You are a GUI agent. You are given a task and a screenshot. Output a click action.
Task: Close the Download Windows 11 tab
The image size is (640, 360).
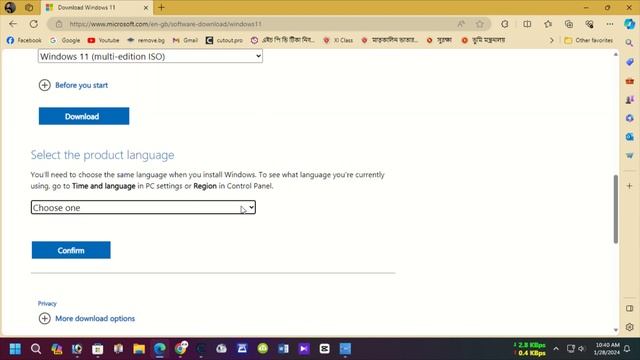(x=146, y=8)
